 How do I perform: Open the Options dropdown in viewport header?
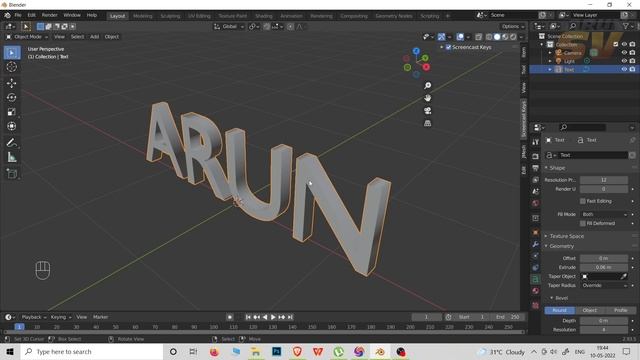click(x=513, y=27)
